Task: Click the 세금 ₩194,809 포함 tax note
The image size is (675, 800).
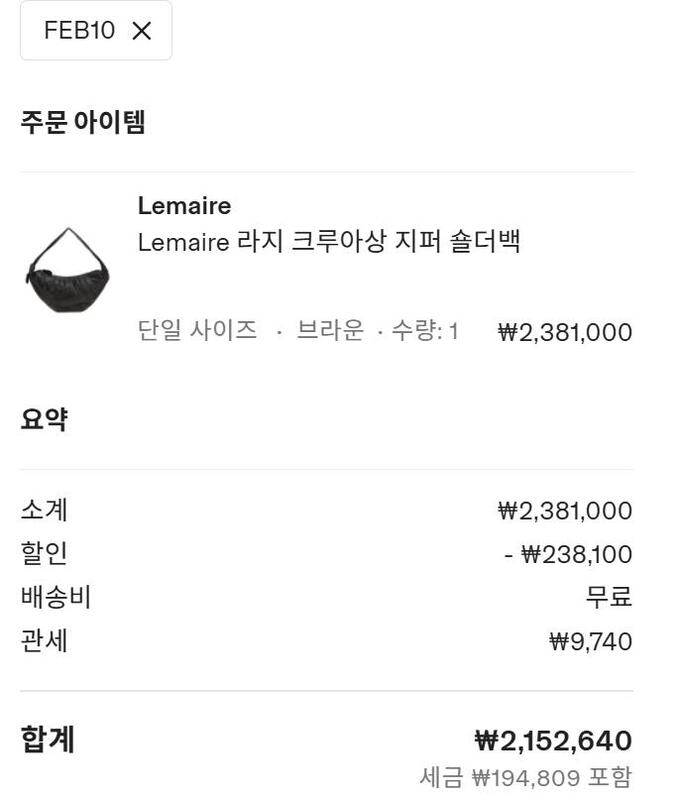Action: [525, 777]
